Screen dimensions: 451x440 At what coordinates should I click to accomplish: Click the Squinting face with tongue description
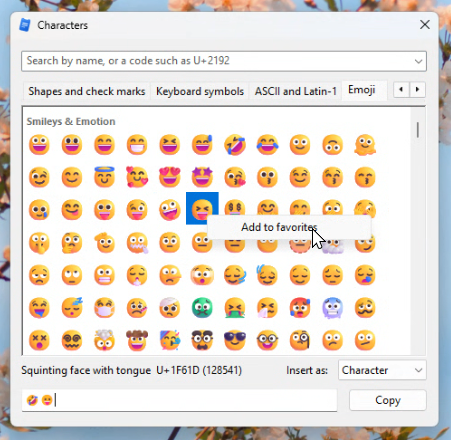point(86,370)
